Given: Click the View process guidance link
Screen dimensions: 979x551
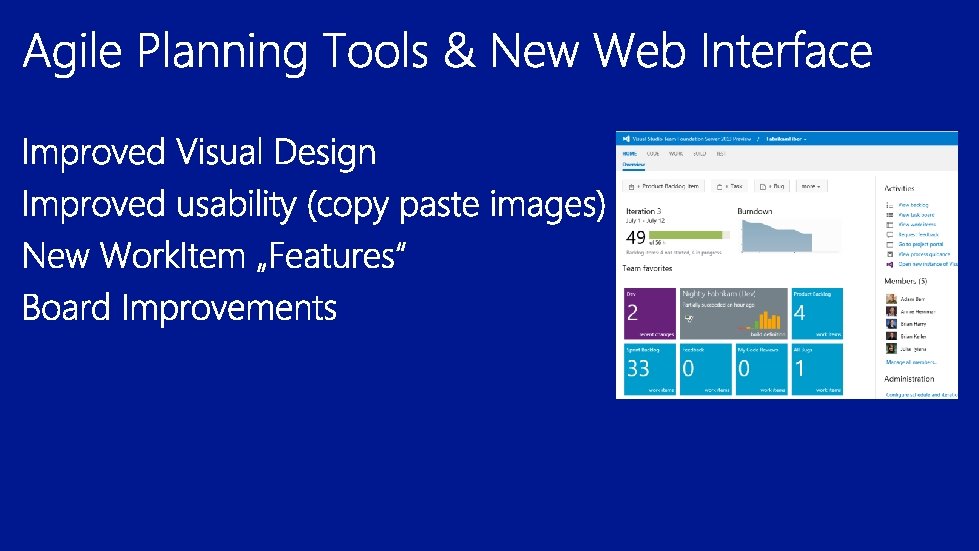Looking at the screenshot, I should point(924,255).
